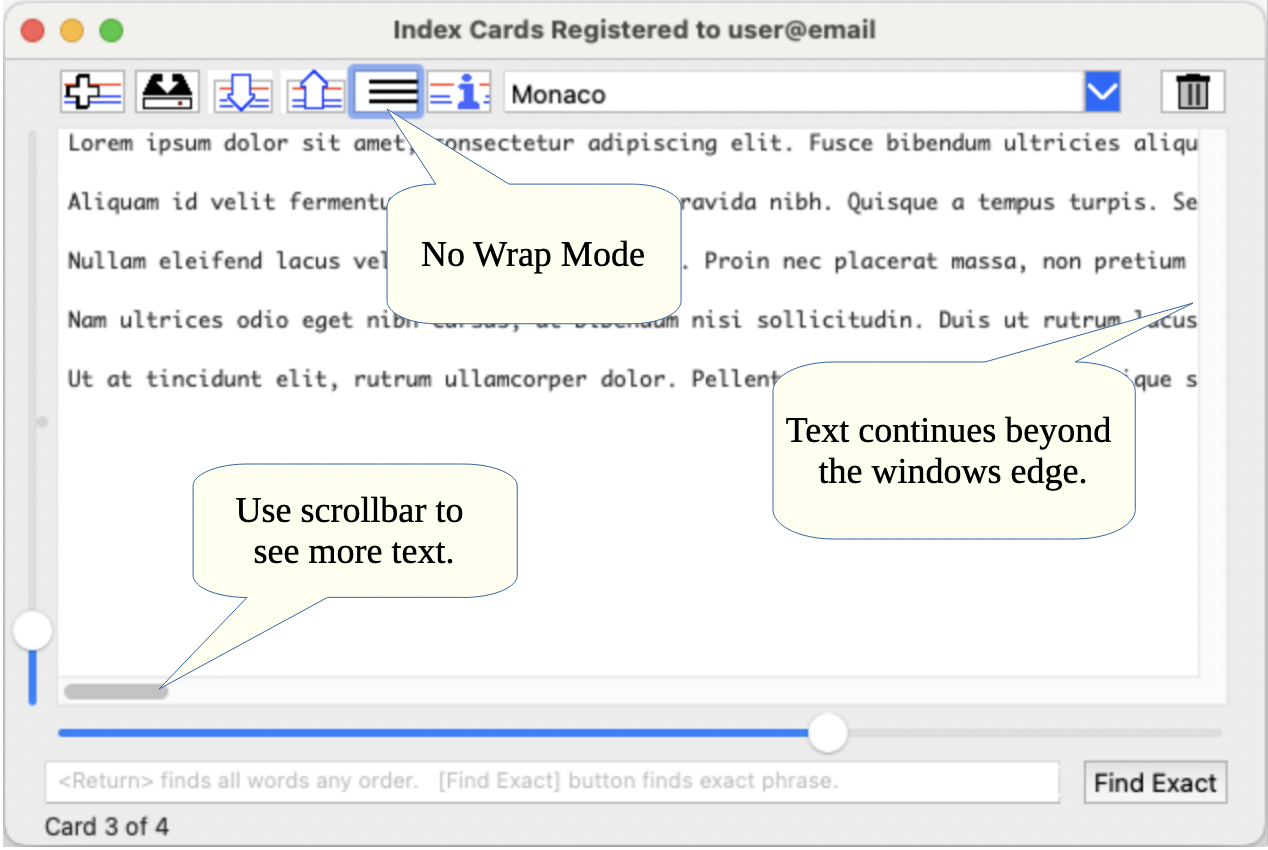Delete card with the trash icon

(x=1192, y=93)
